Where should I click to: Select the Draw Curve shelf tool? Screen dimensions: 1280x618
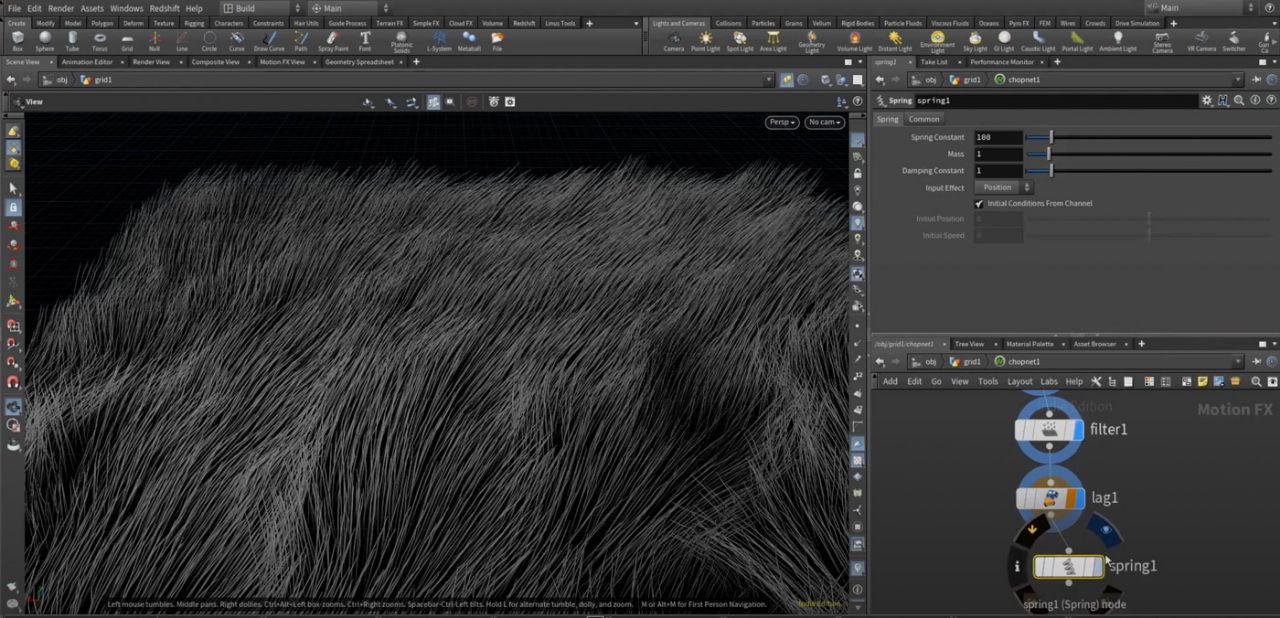269,41
